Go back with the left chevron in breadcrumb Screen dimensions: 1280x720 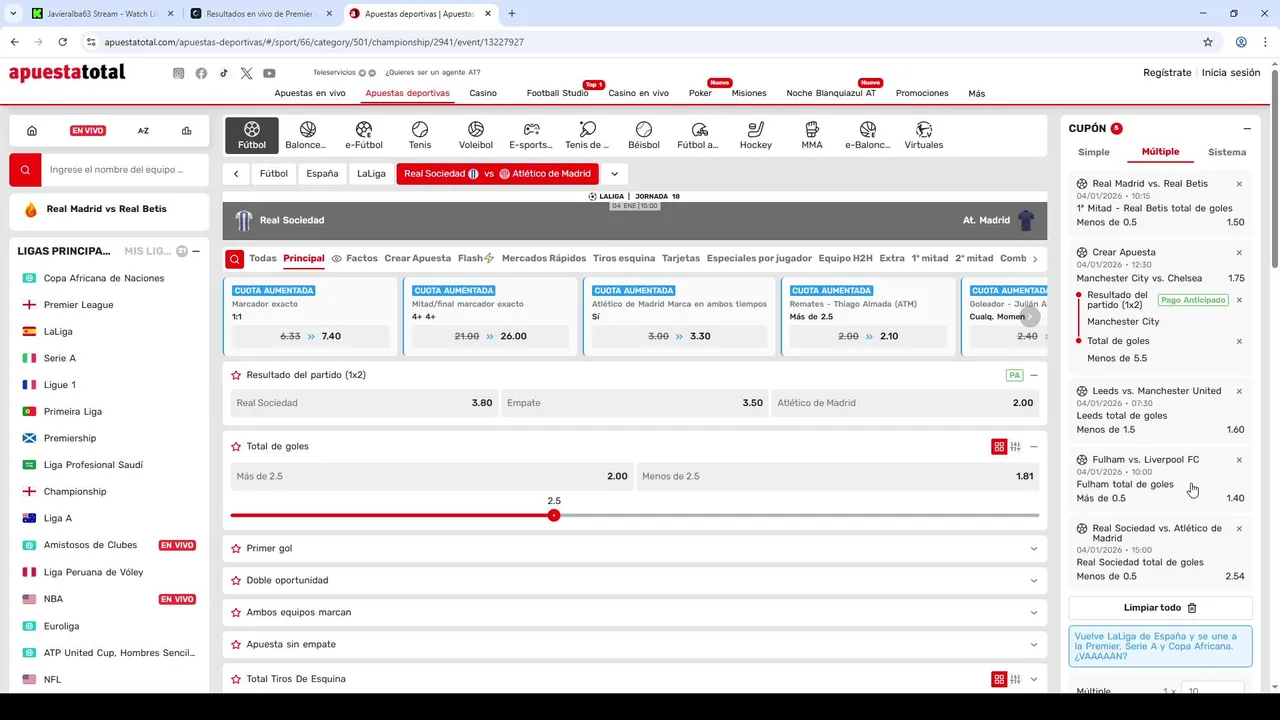tap(236, 173)
